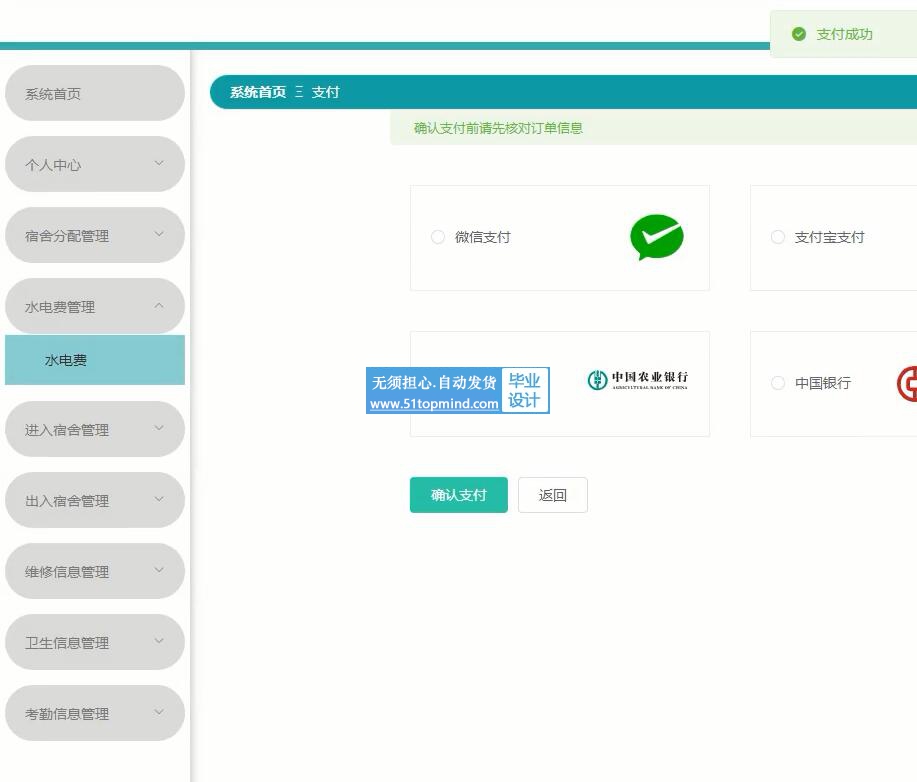Viewport: 917px width, 782px height.
Task: Select the 微信支付 radio button
Action: (437, 237)
